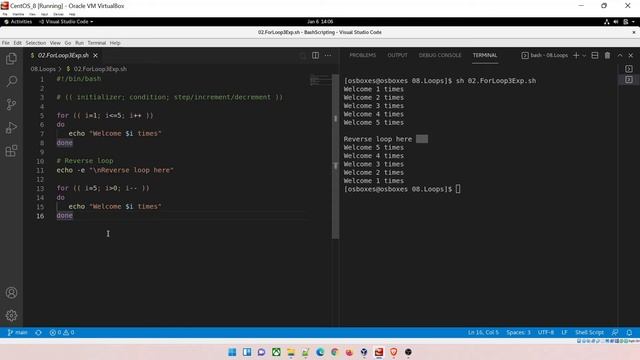Open the VS Code File menu

[x=5, y=43]
